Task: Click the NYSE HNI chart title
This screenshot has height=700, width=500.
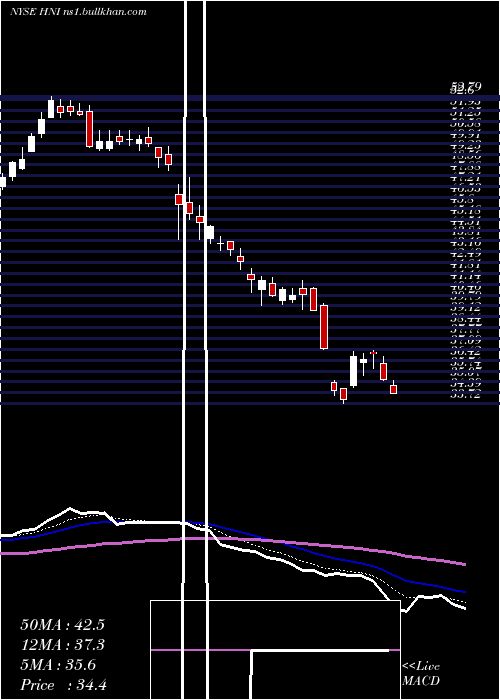Action: [78, 12]
